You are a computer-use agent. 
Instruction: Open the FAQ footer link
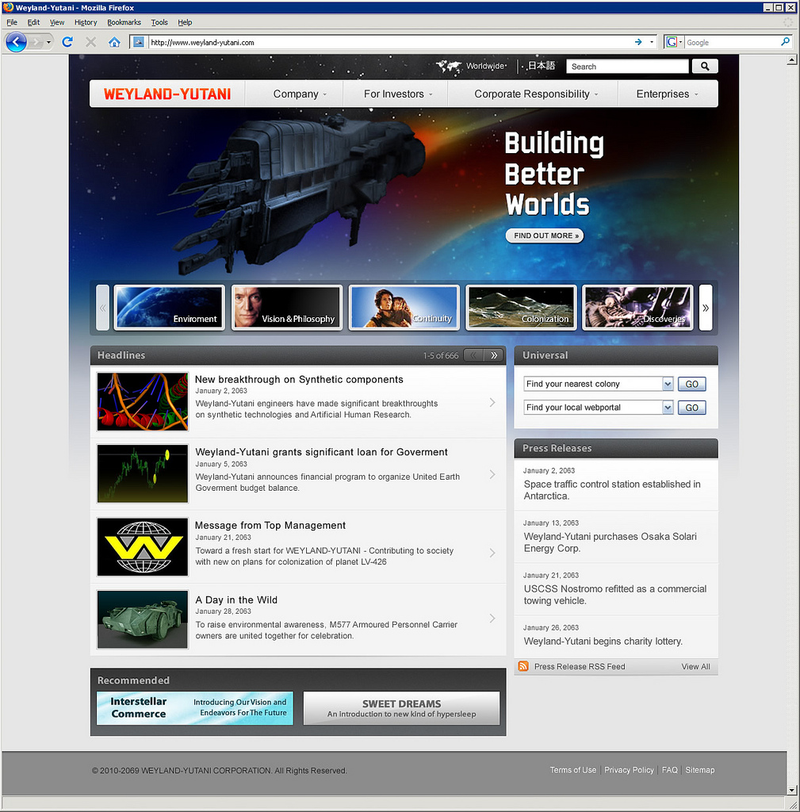click(670, 770)
